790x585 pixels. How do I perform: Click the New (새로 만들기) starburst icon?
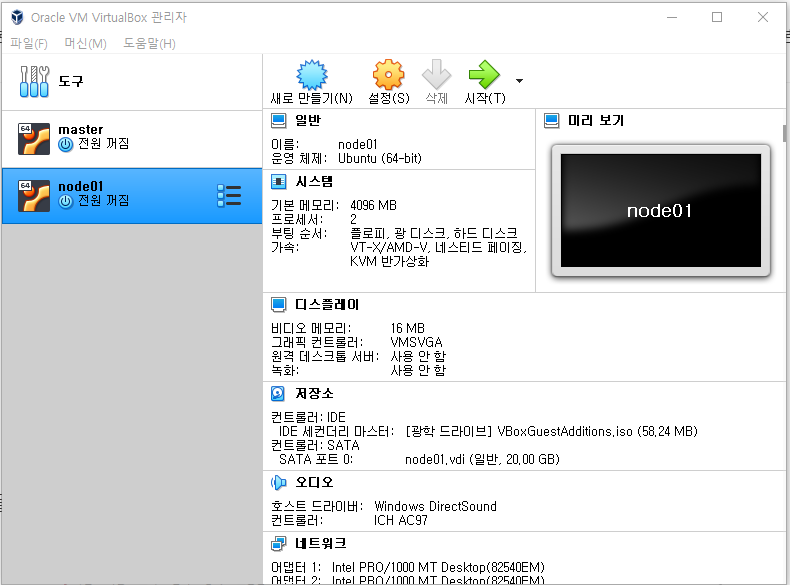pos(312,75)
